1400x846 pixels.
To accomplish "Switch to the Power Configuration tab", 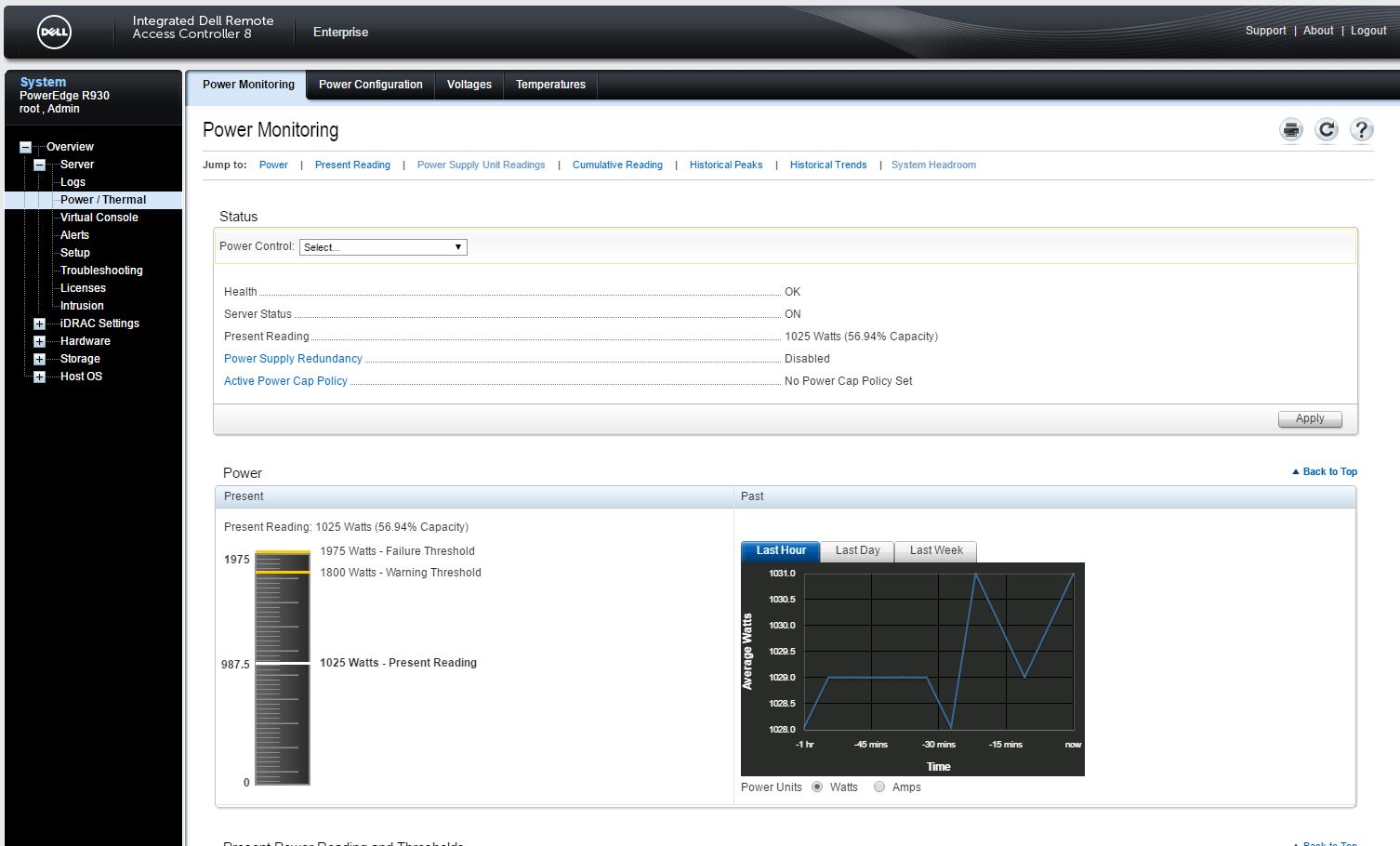I will [370, 85].
